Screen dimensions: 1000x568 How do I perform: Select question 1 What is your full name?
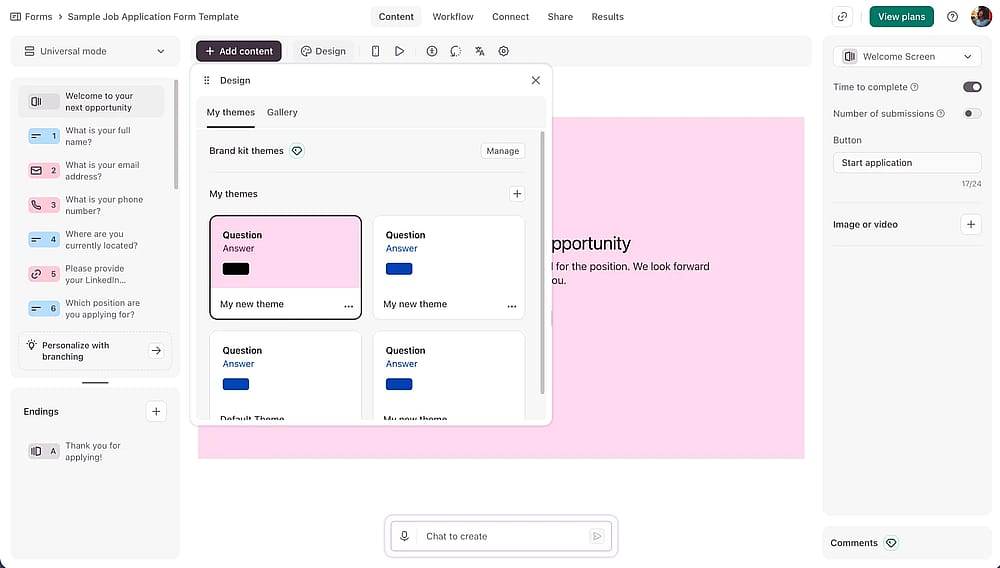point(91,136)
